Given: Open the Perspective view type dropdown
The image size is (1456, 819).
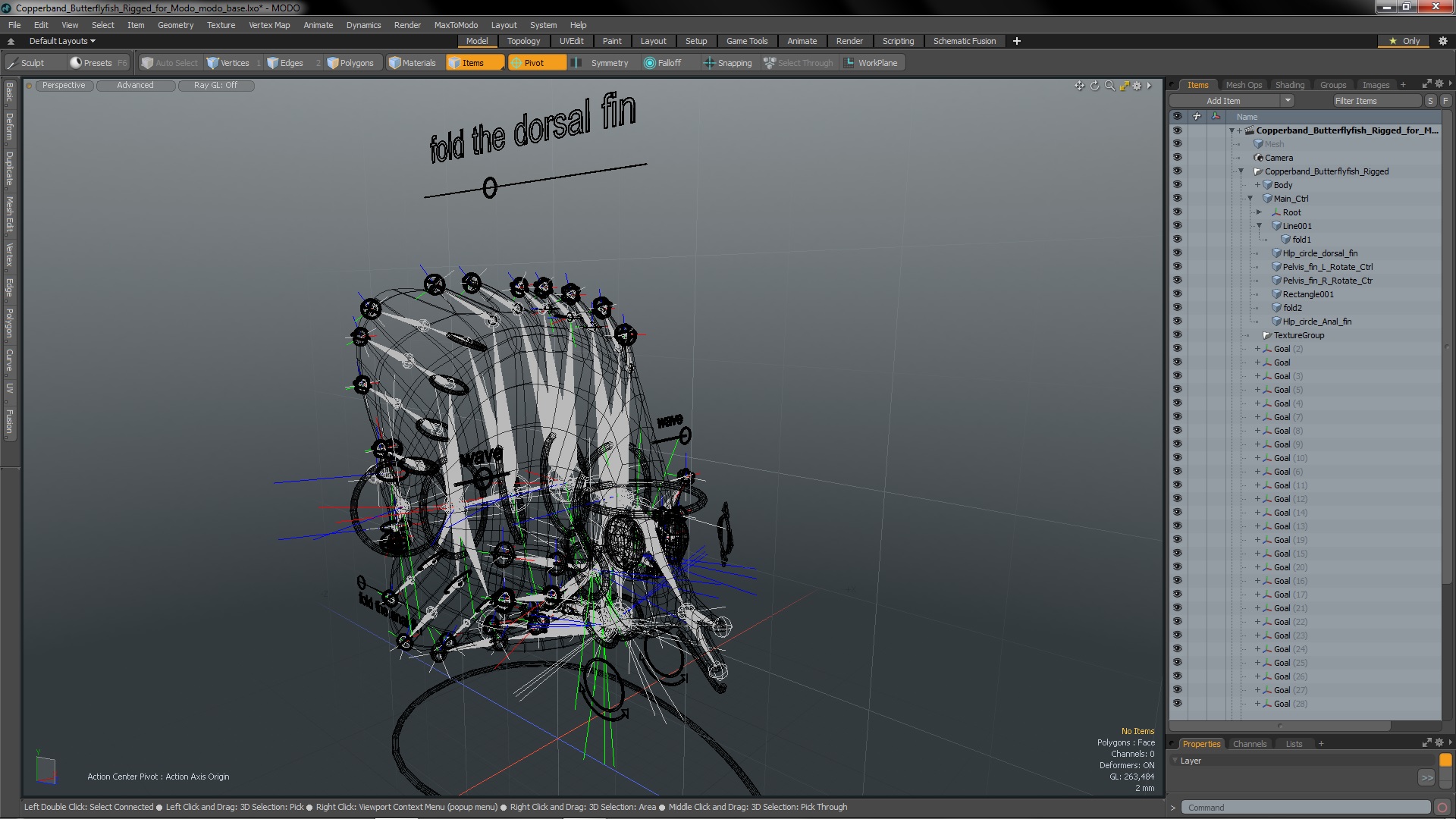Looking at the screenshot, I should point(64,86).
